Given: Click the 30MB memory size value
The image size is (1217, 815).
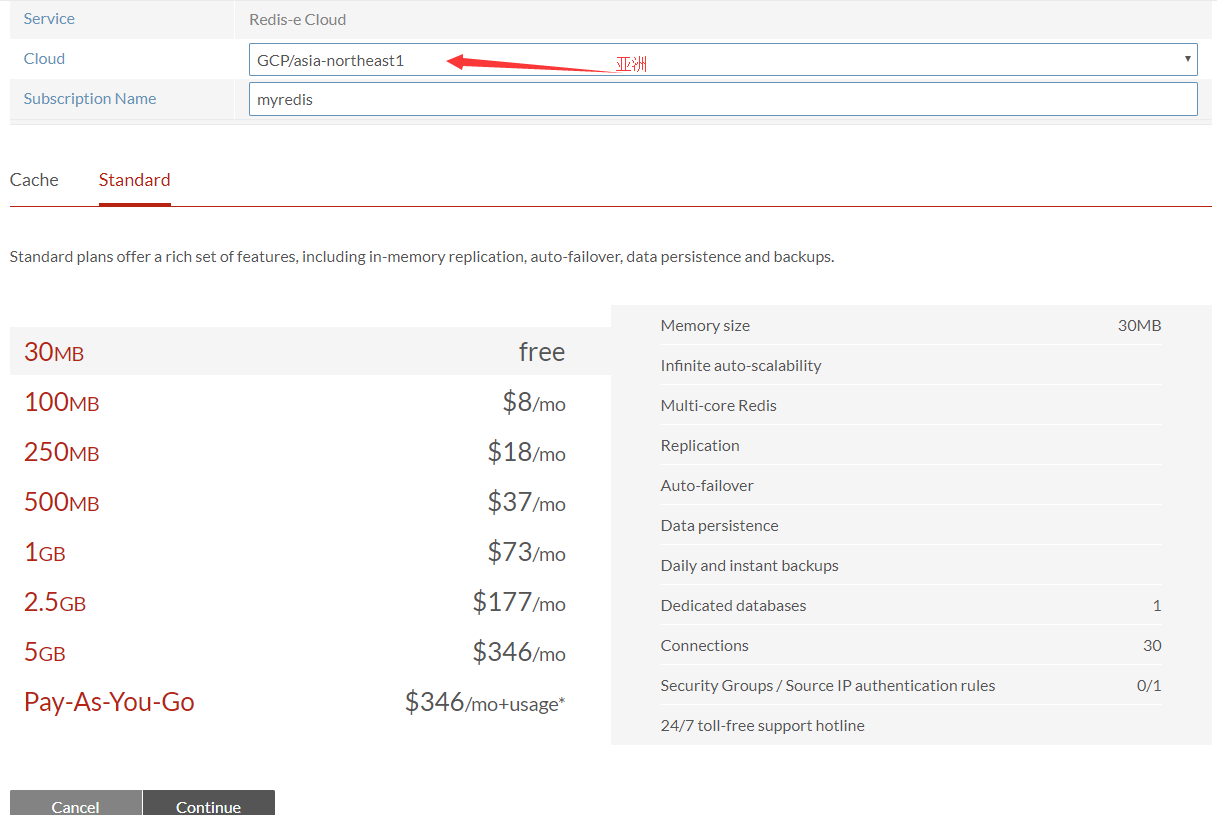Looking at the screenshot, I should click(1140, 325).
